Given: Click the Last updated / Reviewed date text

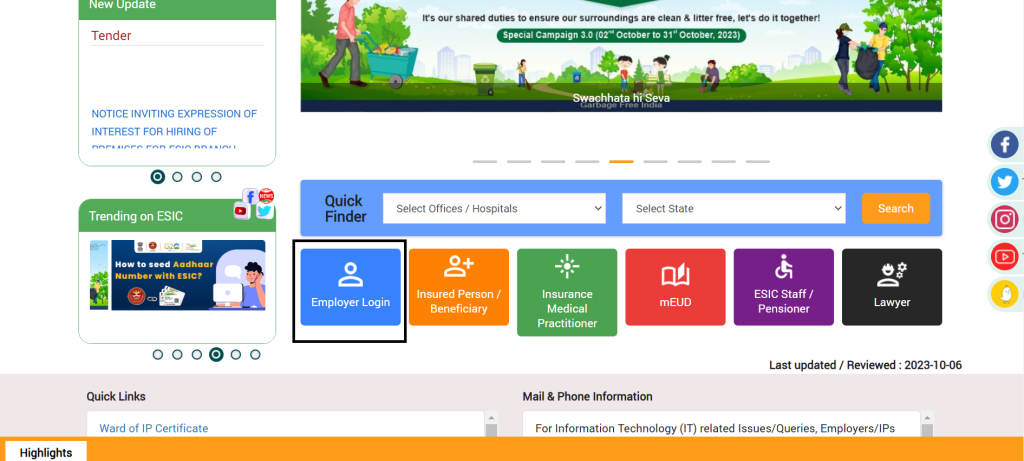Looking at the screenshot, I should (x=865, y=365).
